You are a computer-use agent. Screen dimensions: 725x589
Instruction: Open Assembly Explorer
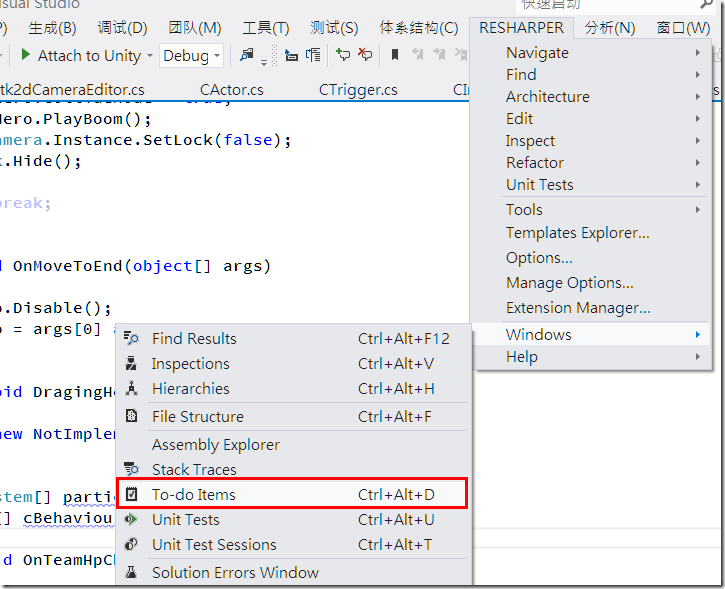point(293,444)
